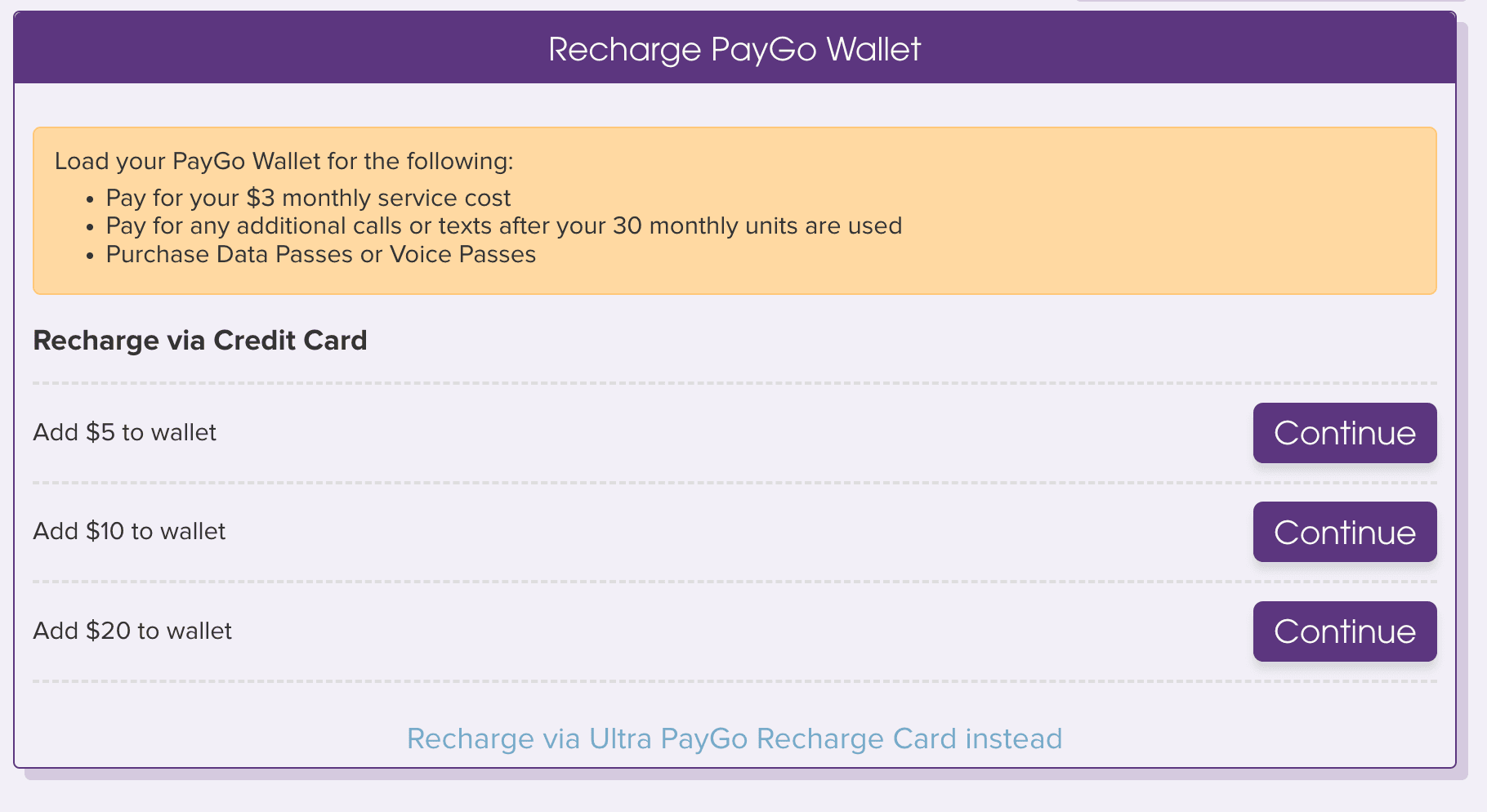Viewport: 1487px width, 812px height.
Task: Click the Add $10 to wallet label
Action: (x=129, y=531)
